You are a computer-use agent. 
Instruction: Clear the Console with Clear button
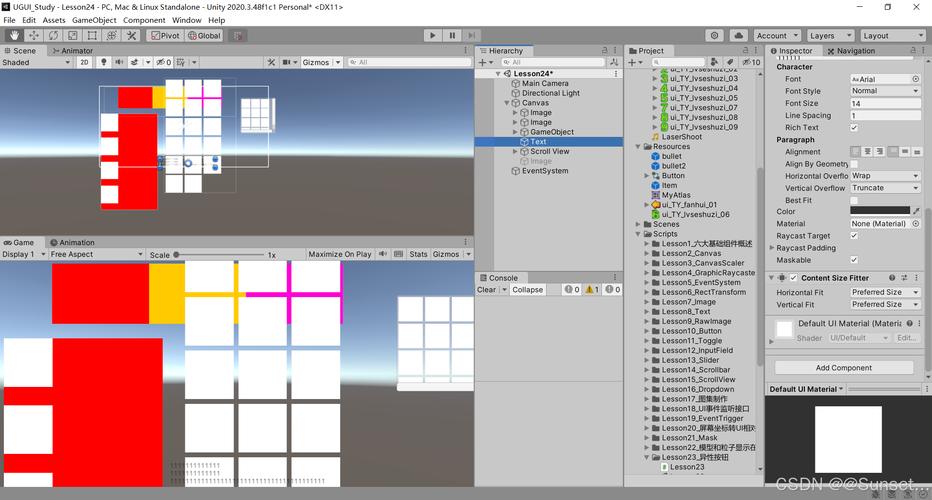point(486,290)
